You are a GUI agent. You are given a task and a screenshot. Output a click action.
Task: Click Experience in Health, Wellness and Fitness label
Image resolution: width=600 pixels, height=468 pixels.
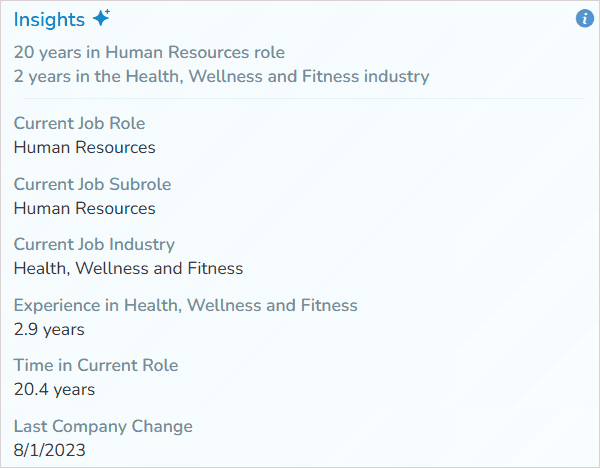[185, 305]
